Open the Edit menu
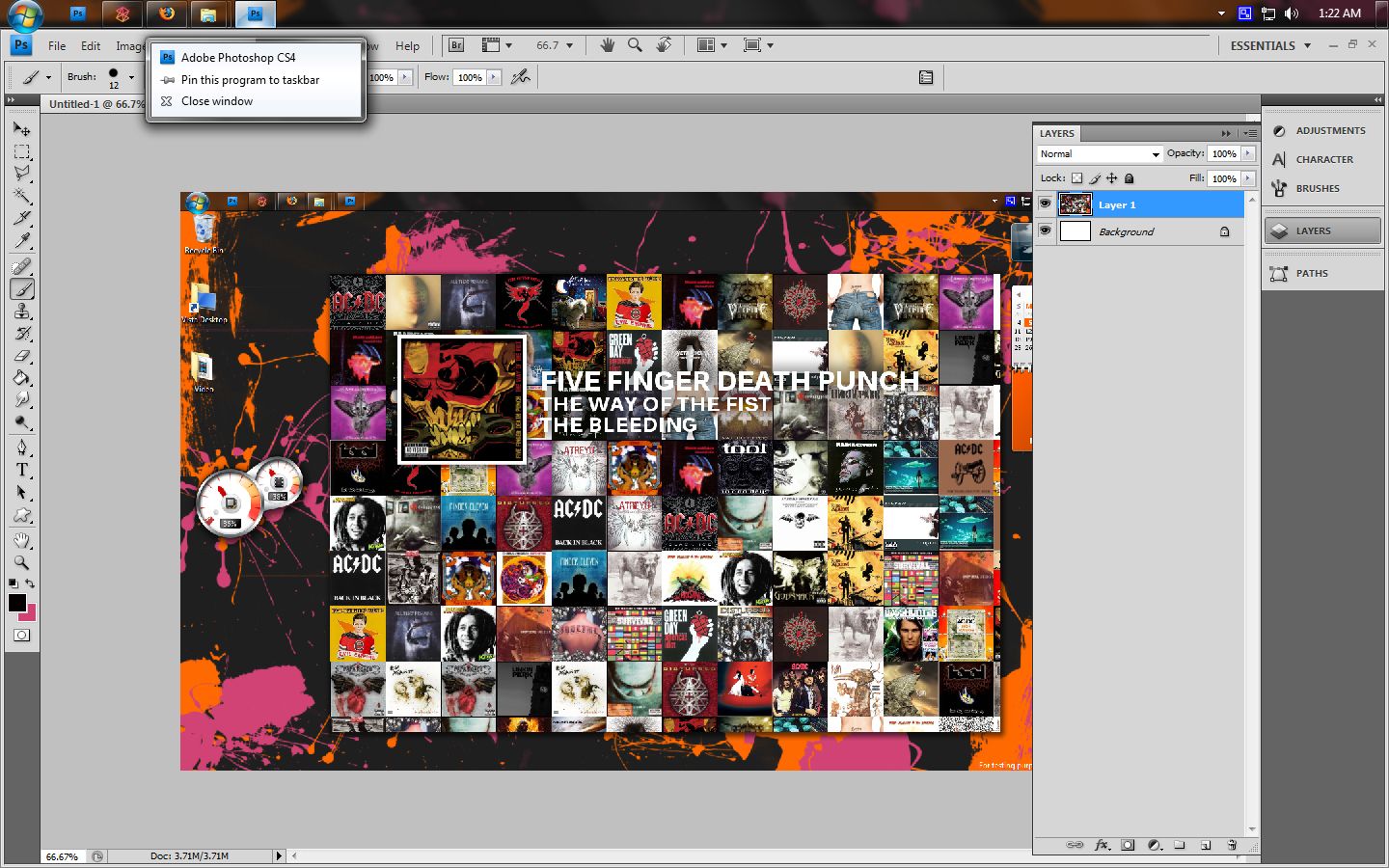The image size is (1389, 868). click(x=91, y=45)
